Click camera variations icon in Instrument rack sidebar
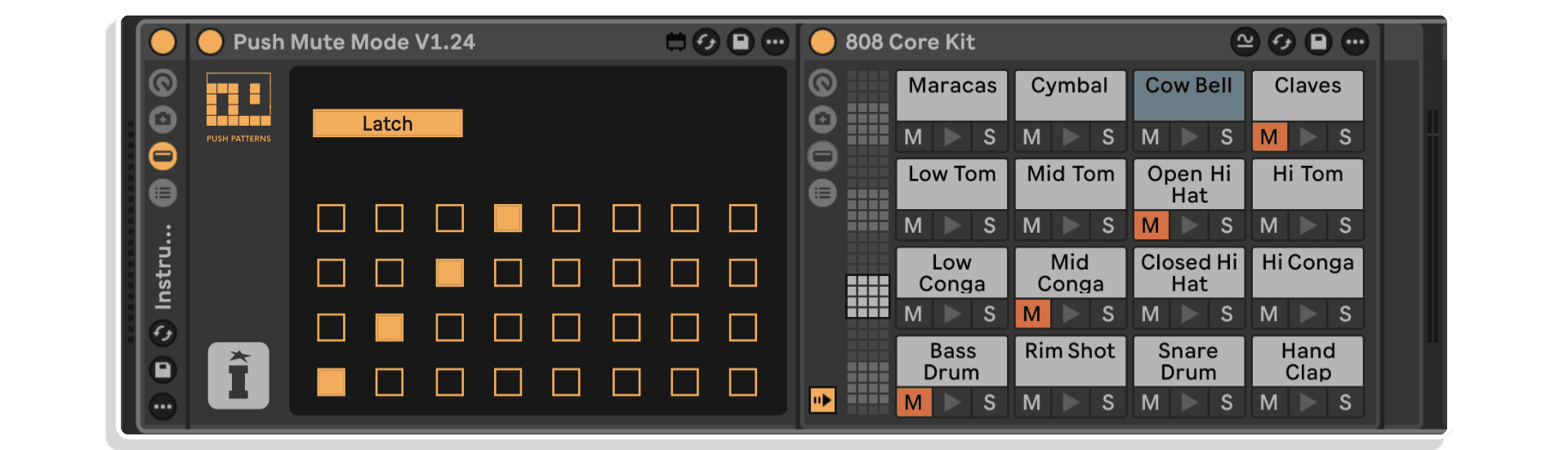 pyautogui.click(x=163, y=119)
